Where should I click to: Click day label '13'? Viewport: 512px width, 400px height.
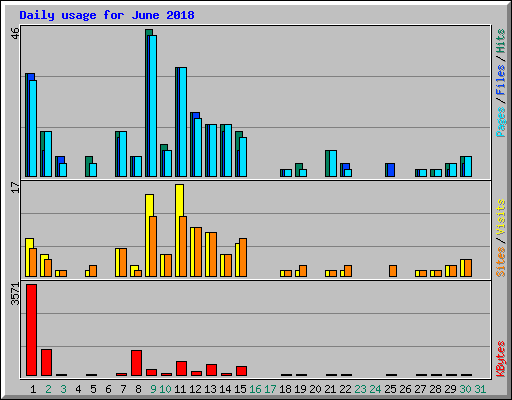210,389
